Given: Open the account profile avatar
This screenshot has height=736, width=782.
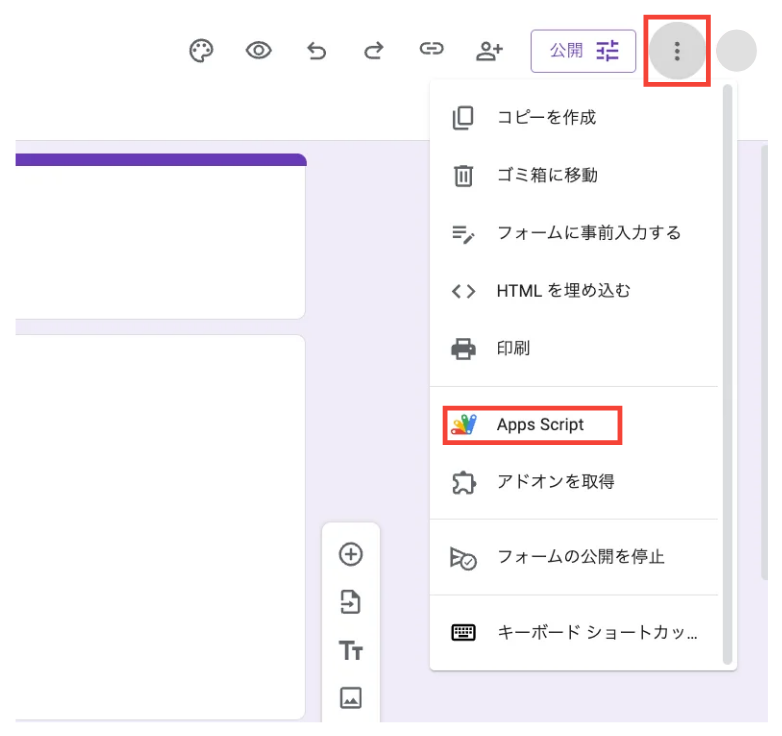Looking at the screenshot, I should click(736, 51).
